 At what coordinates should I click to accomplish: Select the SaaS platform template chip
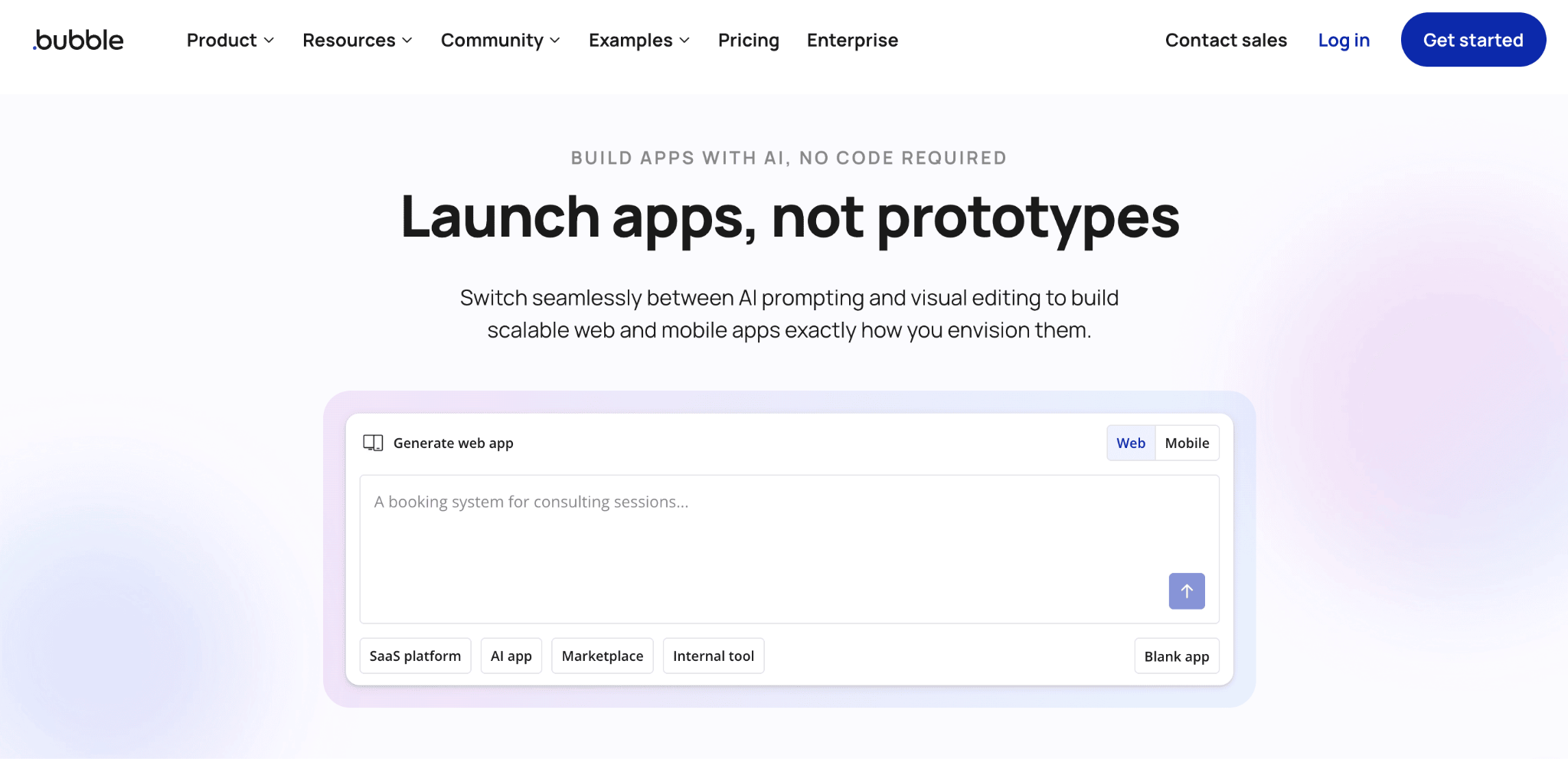(415, 656)
